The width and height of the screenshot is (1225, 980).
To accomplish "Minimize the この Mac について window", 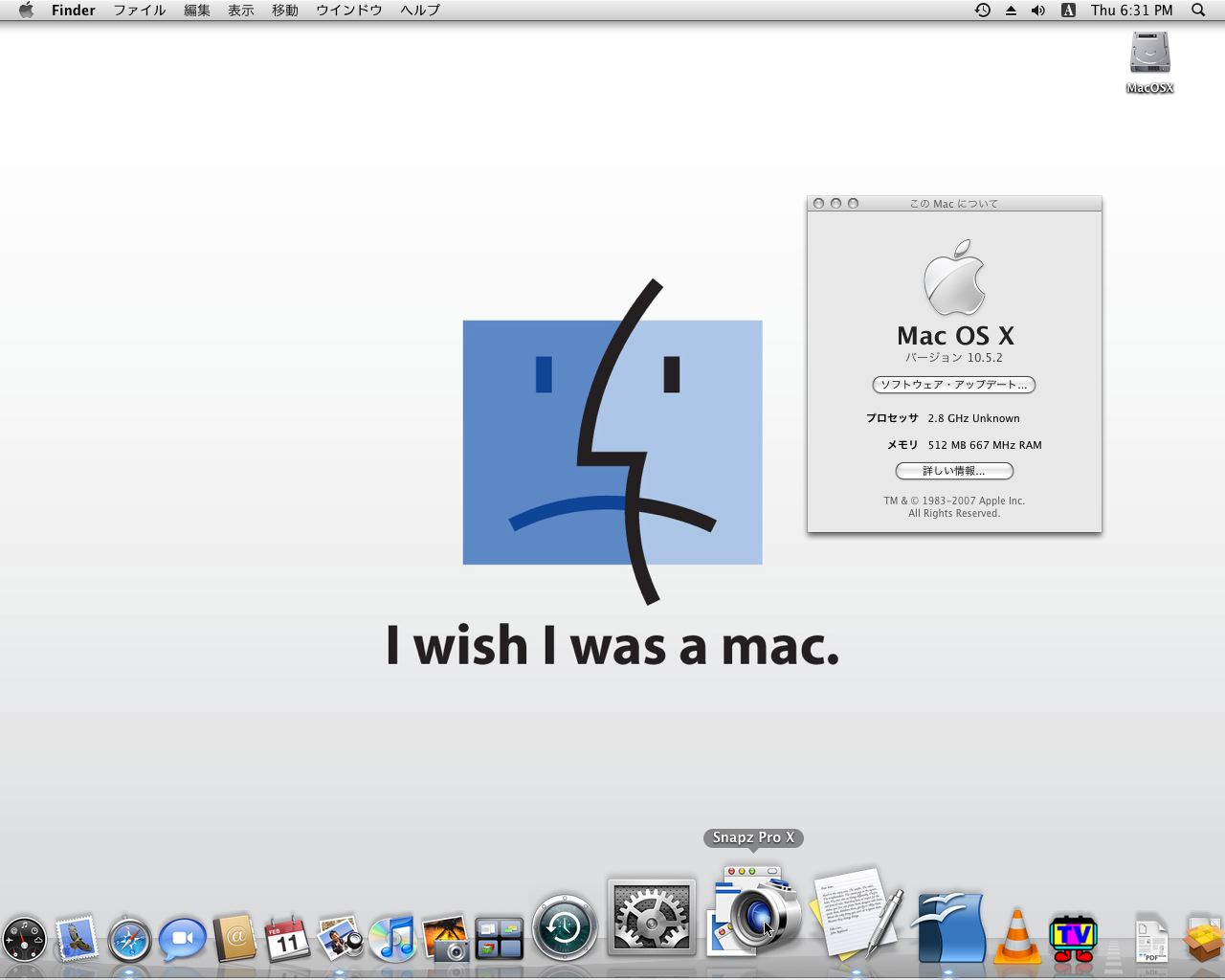I will point(835,203).
